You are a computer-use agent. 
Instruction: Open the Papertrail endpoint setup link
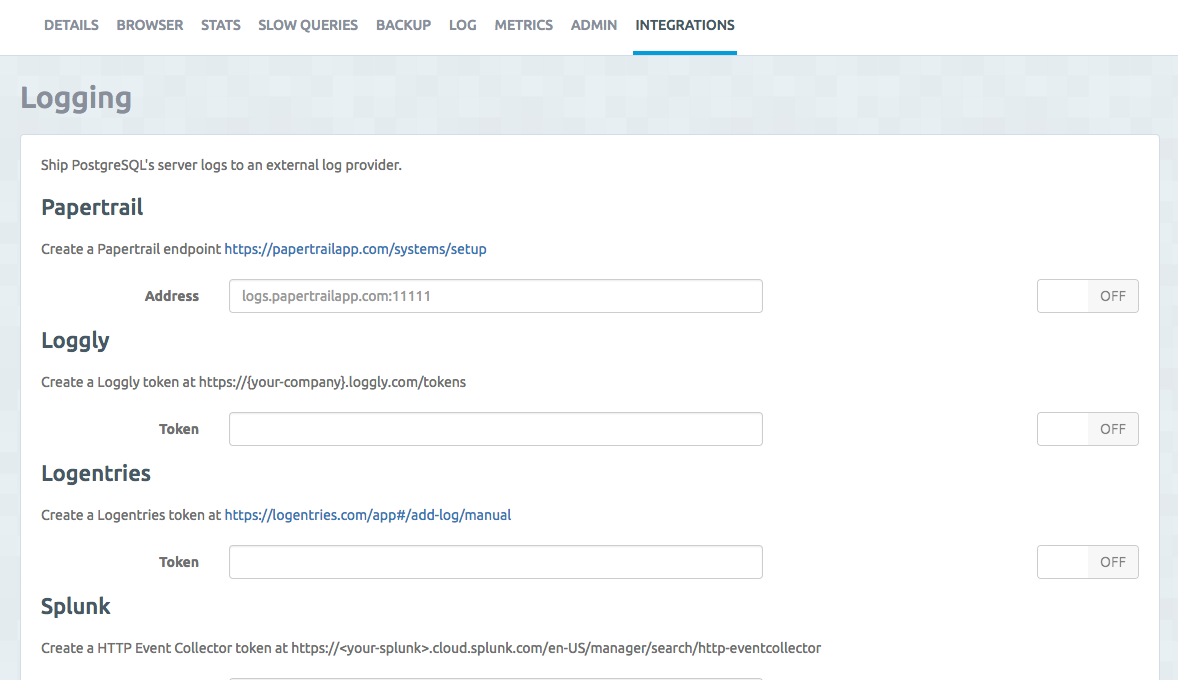[355, 248]
